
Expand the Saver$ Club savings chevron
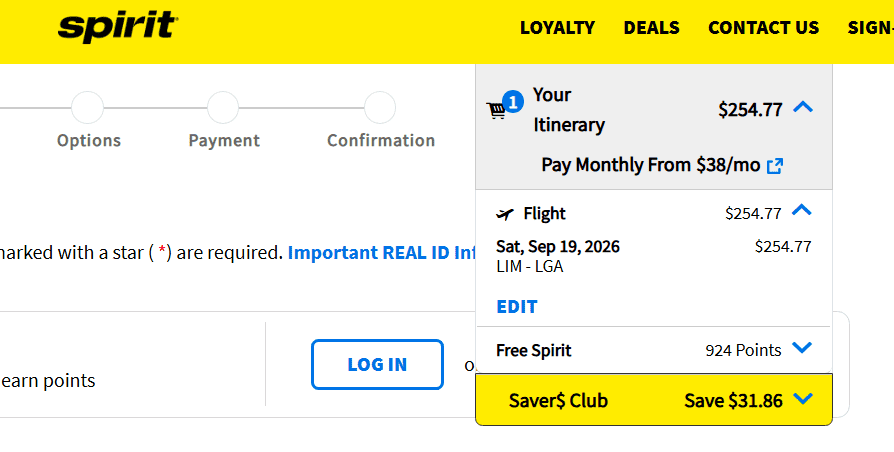[x=803, y=398]
